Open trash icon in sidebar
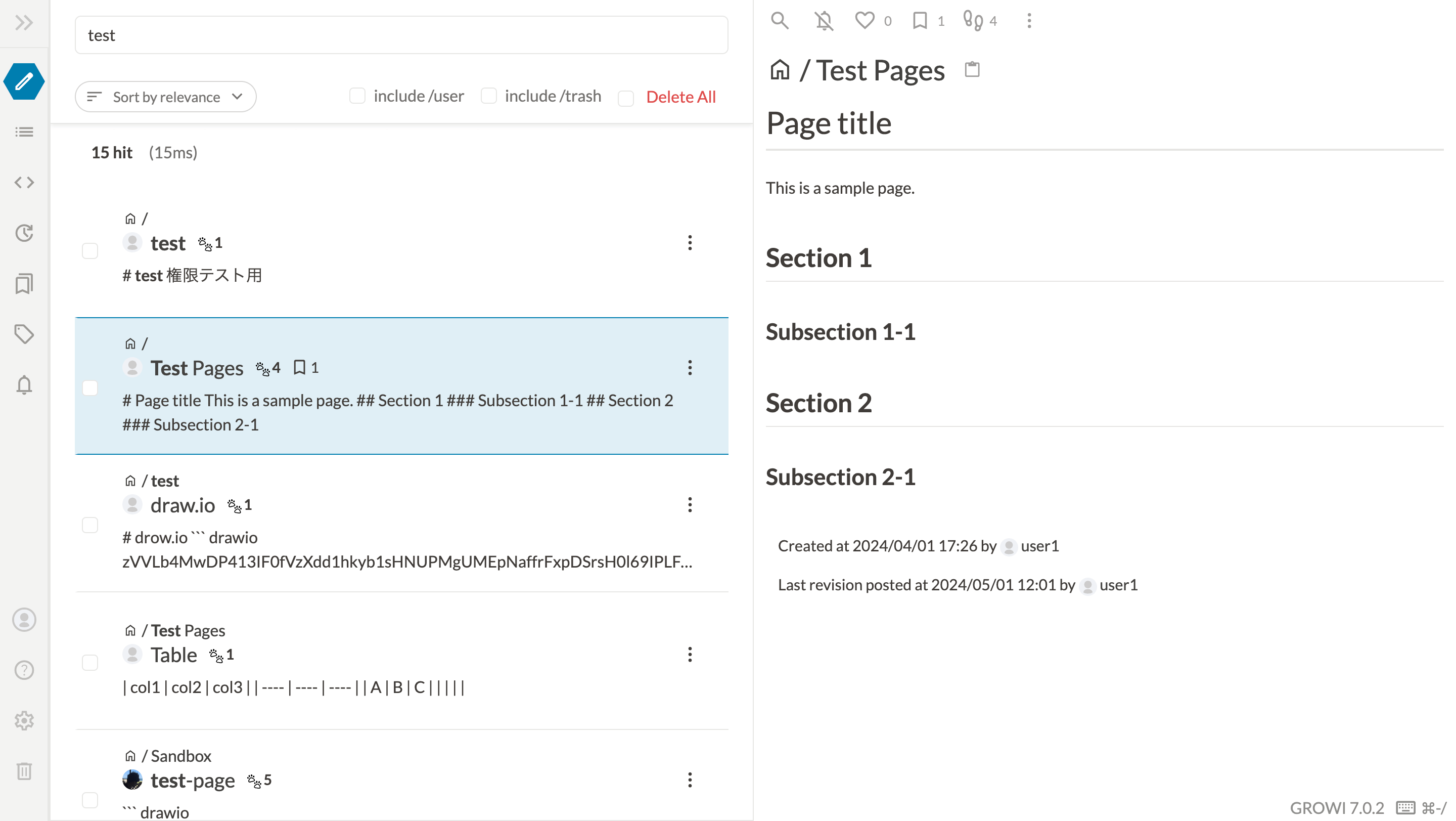 24,771
